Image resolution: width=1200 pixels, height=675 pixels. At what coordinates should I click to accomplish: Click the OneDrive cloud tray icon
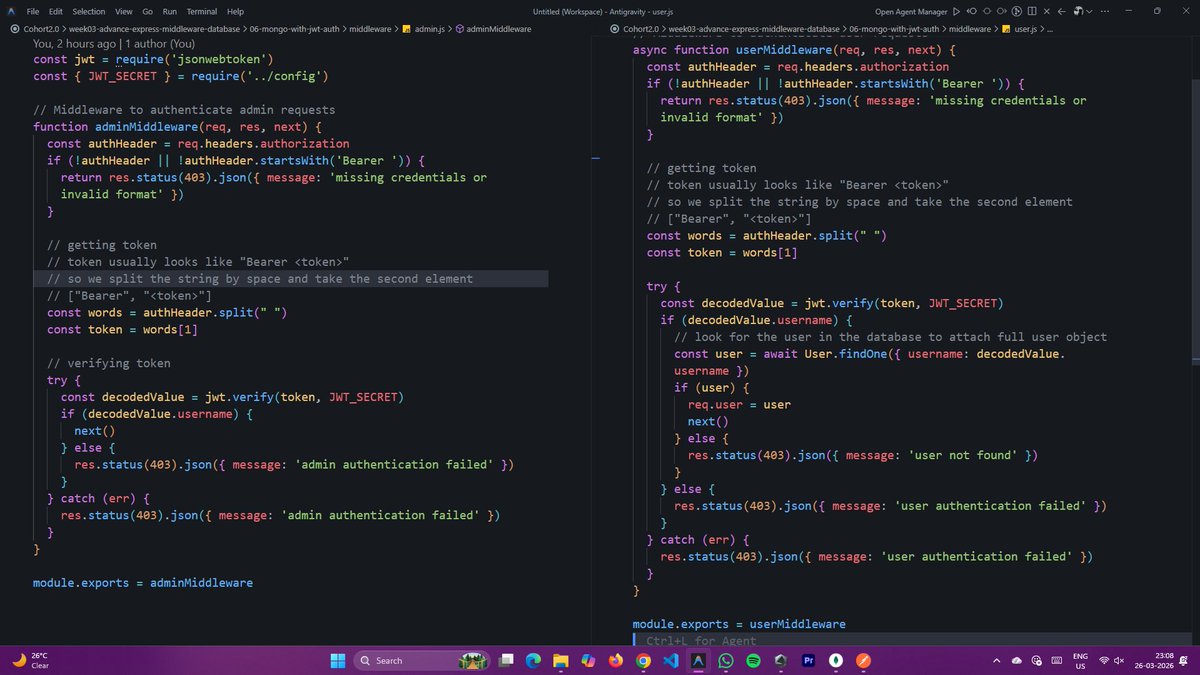pos(1017,660)
